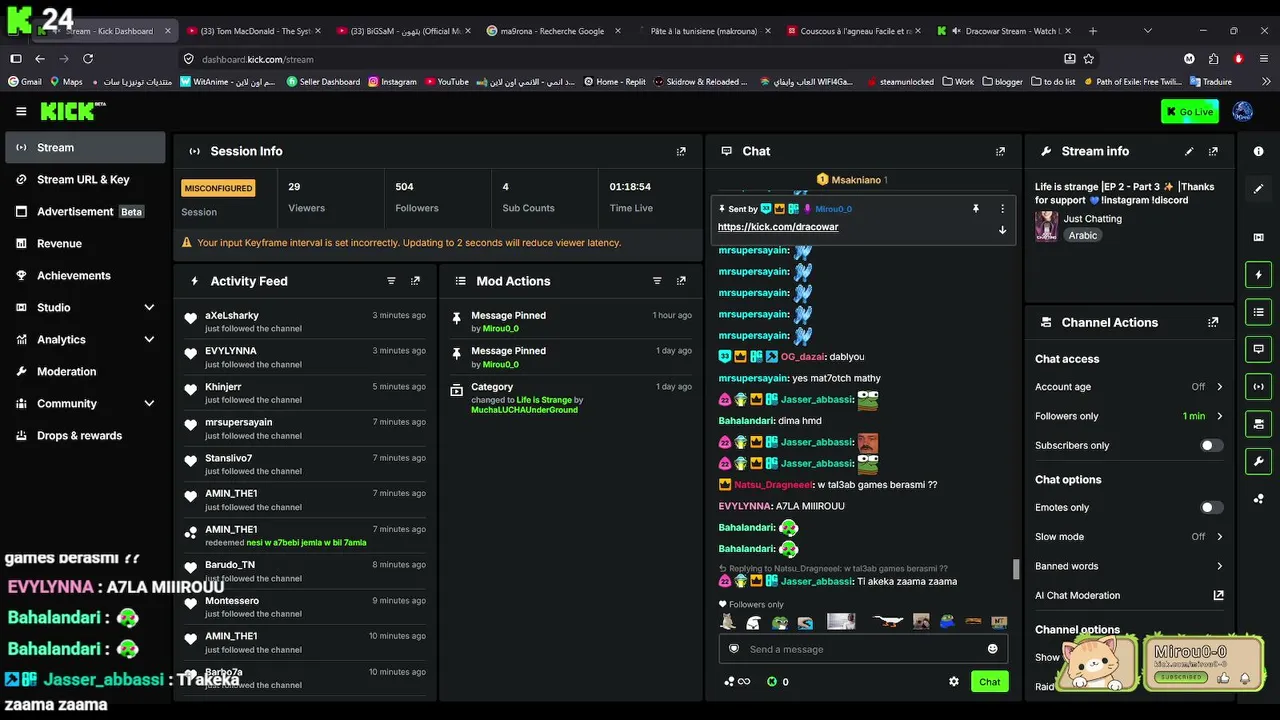Open Slow mode options chevron
The image size is (1280, 720).
pyautogui.click(x=1219, y=537)
